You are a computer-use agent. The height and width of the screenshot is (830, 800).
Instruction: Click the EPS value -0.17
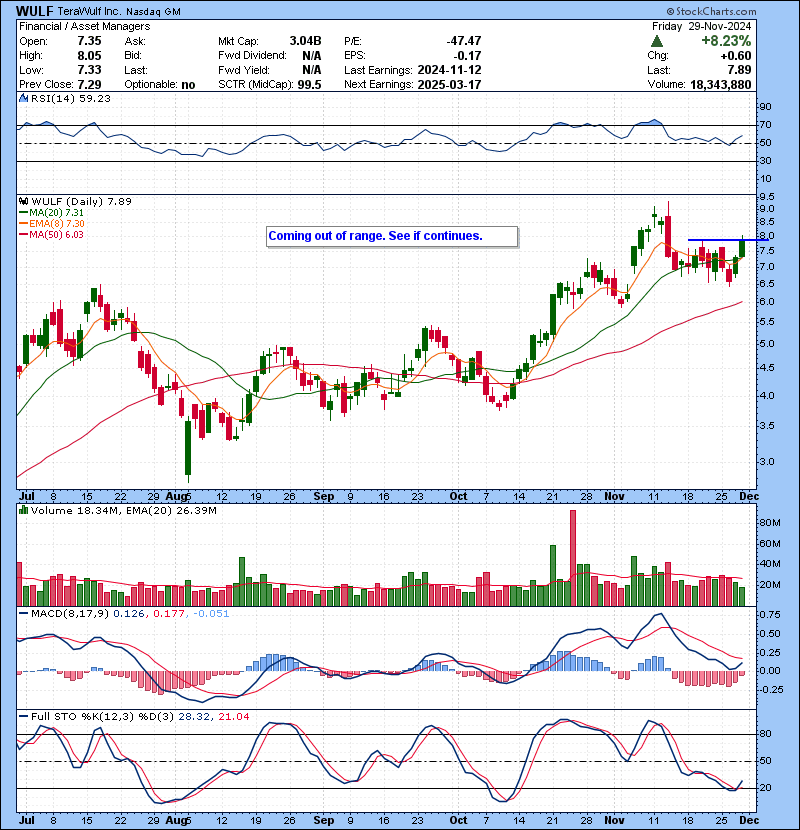tap(468, 56)
